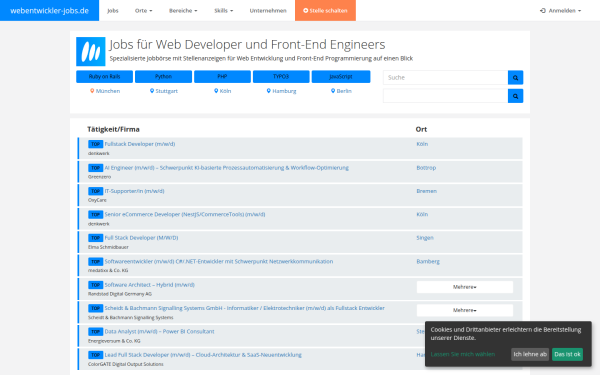
Task: Open the Full Stack Developer (M/W/D) job
Action: pos(141,238)
